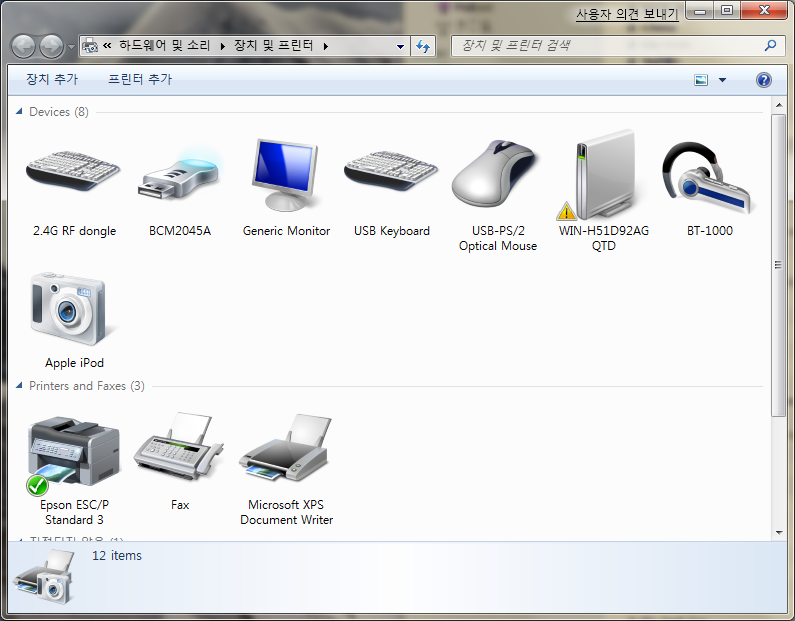Click the details pane printer-camera icon

coord(45,577)
